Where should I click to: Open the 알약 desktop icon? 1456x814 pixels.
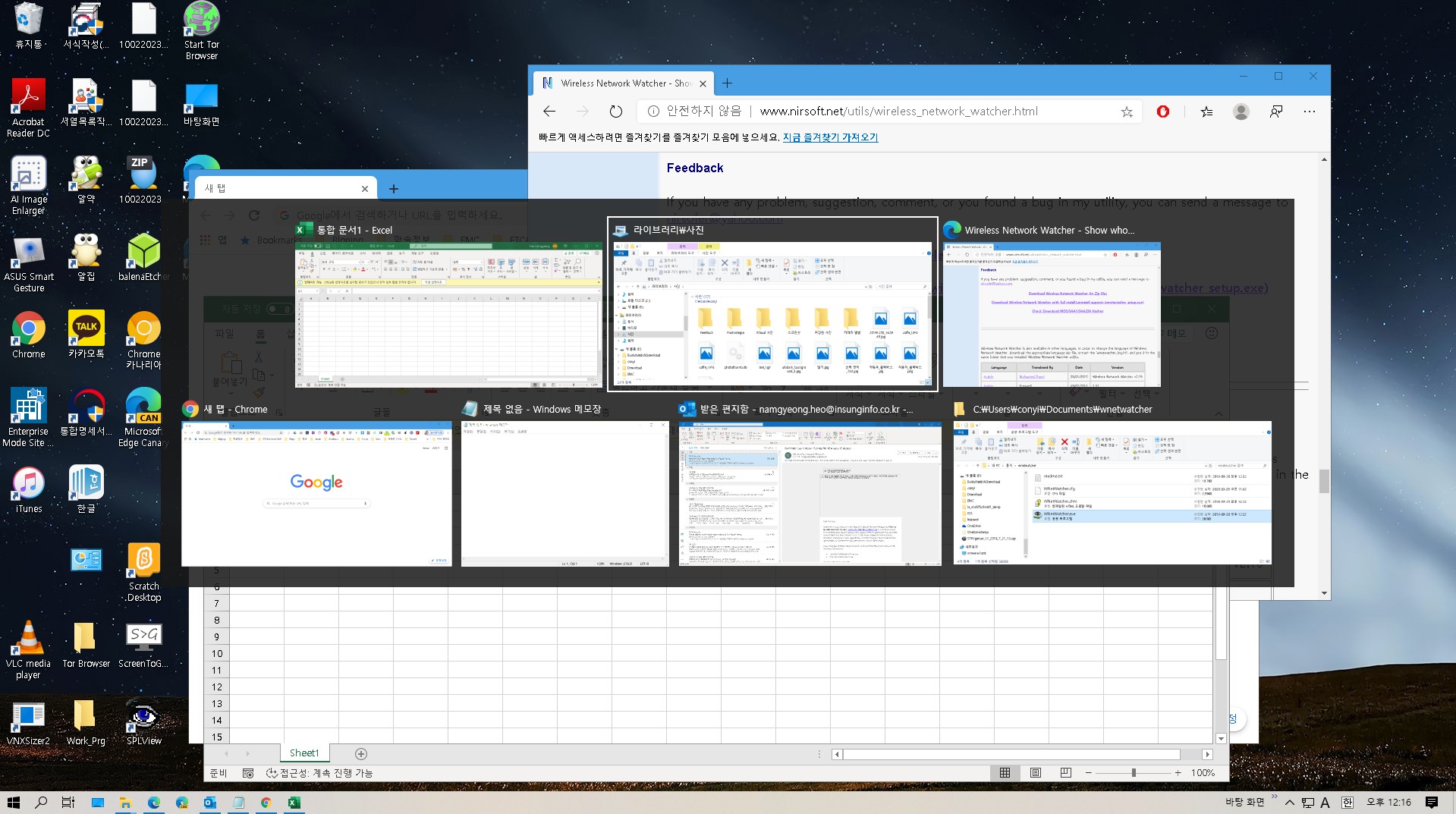[x=86, y=181]
